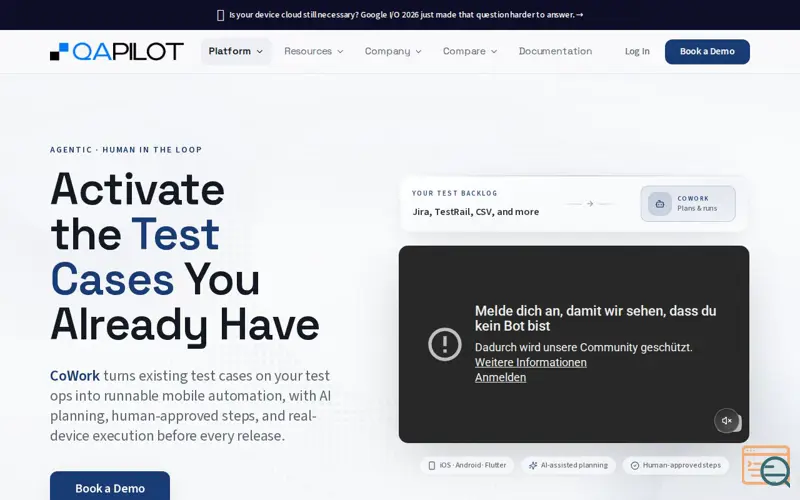Unmute the video with speaker icon
Screen dimensions: 800x500
(727, 420)
